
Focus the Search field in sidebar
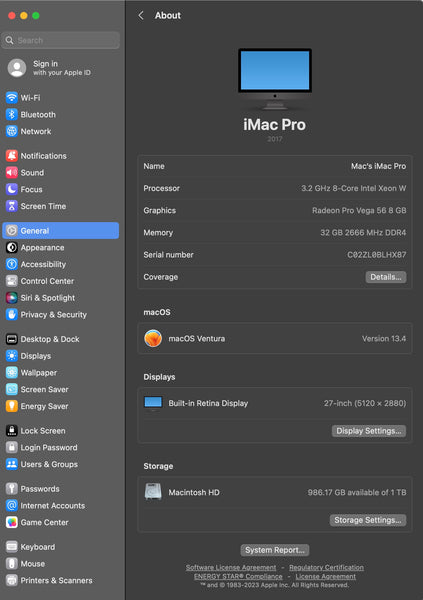[61, 40]
